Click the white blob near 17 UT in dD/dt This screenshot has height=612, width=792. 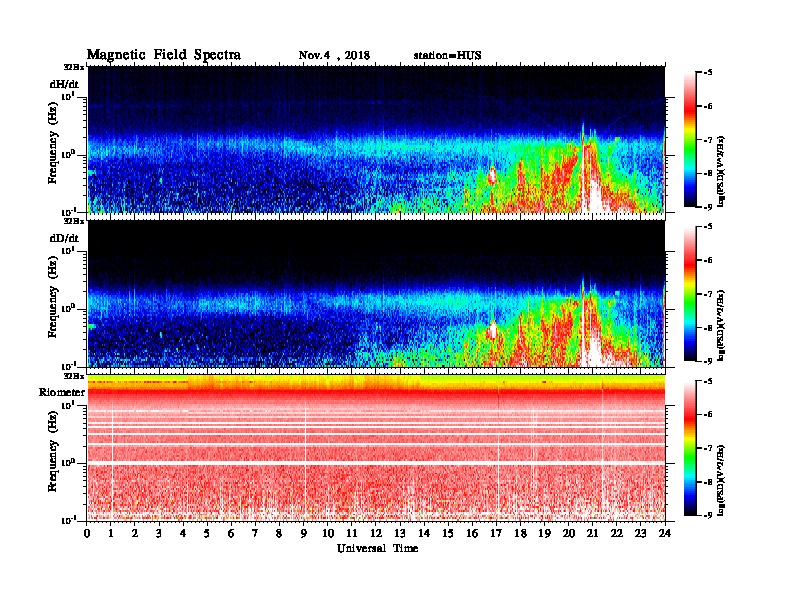pyautogui.click(x=492, y=330)
